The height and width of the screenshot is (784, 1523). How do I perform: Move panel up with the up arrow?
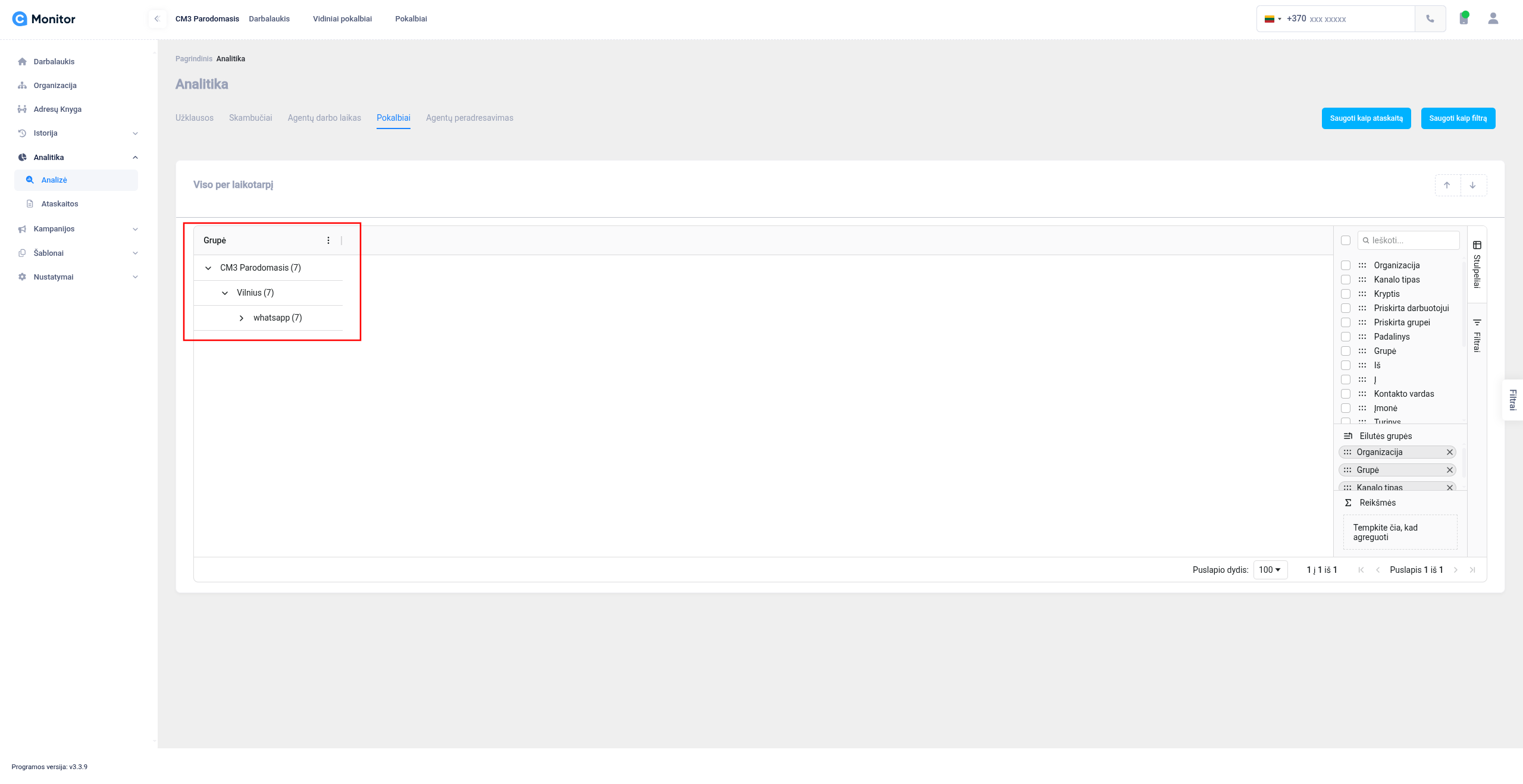click(1447, 185)
